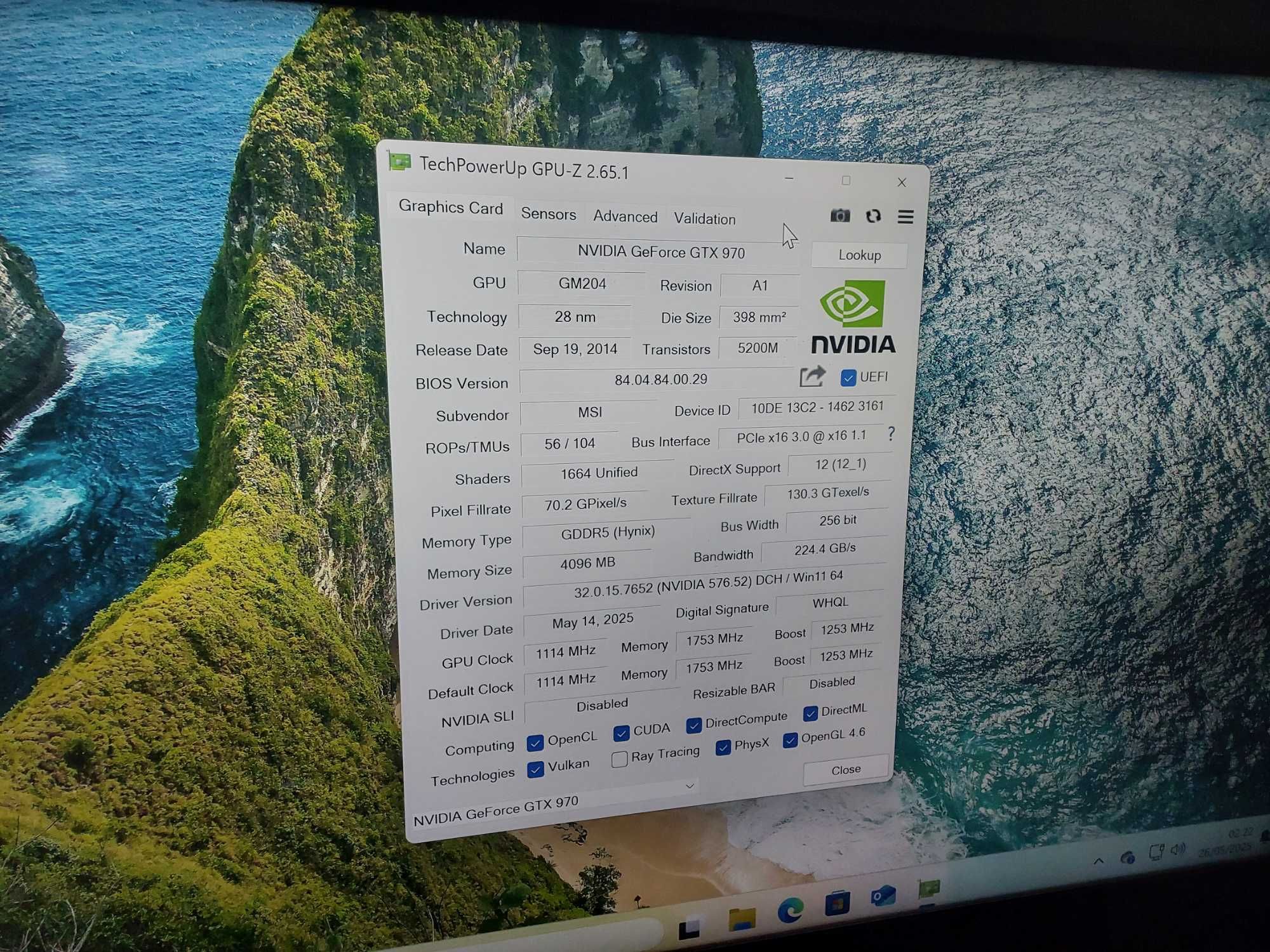Toggle the DirectCompute checkbox

pyautogui.click(x=693, y=725)
